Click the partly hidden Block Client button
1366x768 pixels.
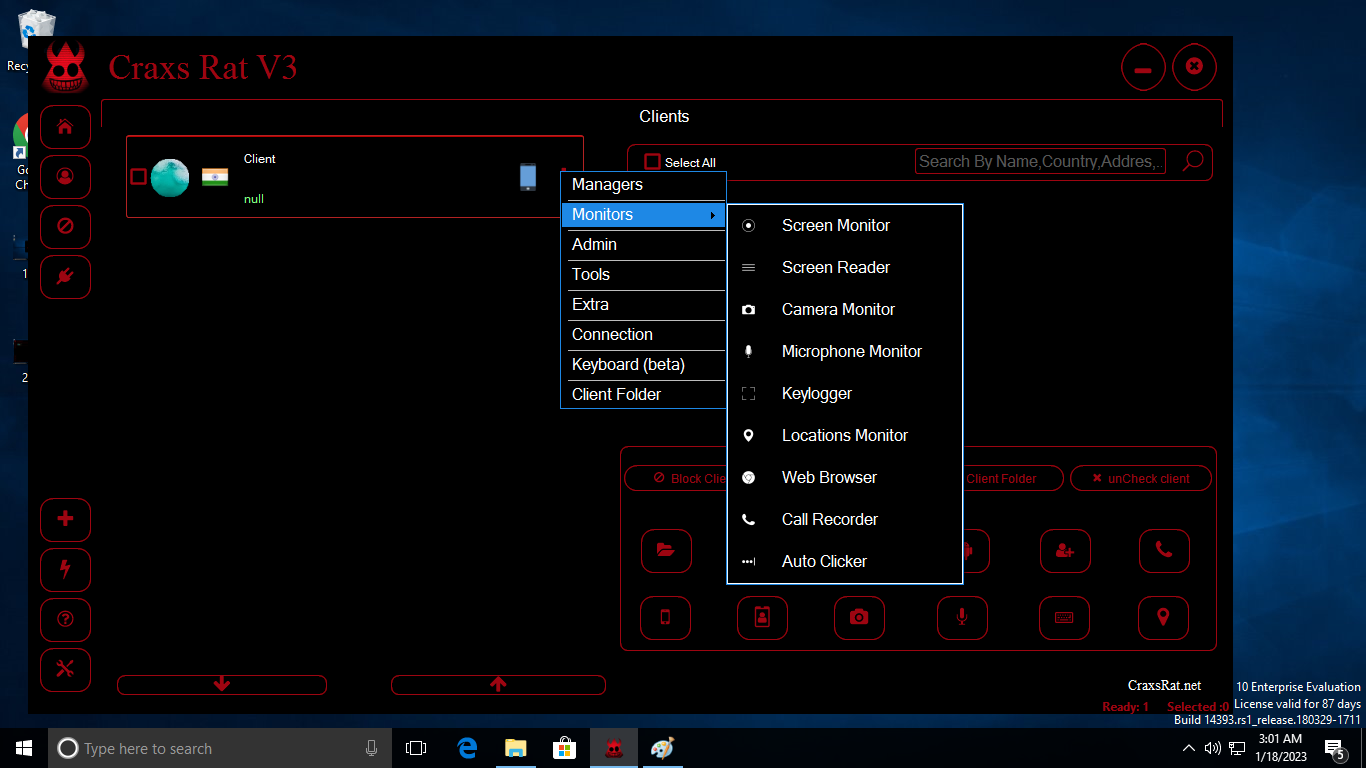pyautogui.click(x=676, y=478)
